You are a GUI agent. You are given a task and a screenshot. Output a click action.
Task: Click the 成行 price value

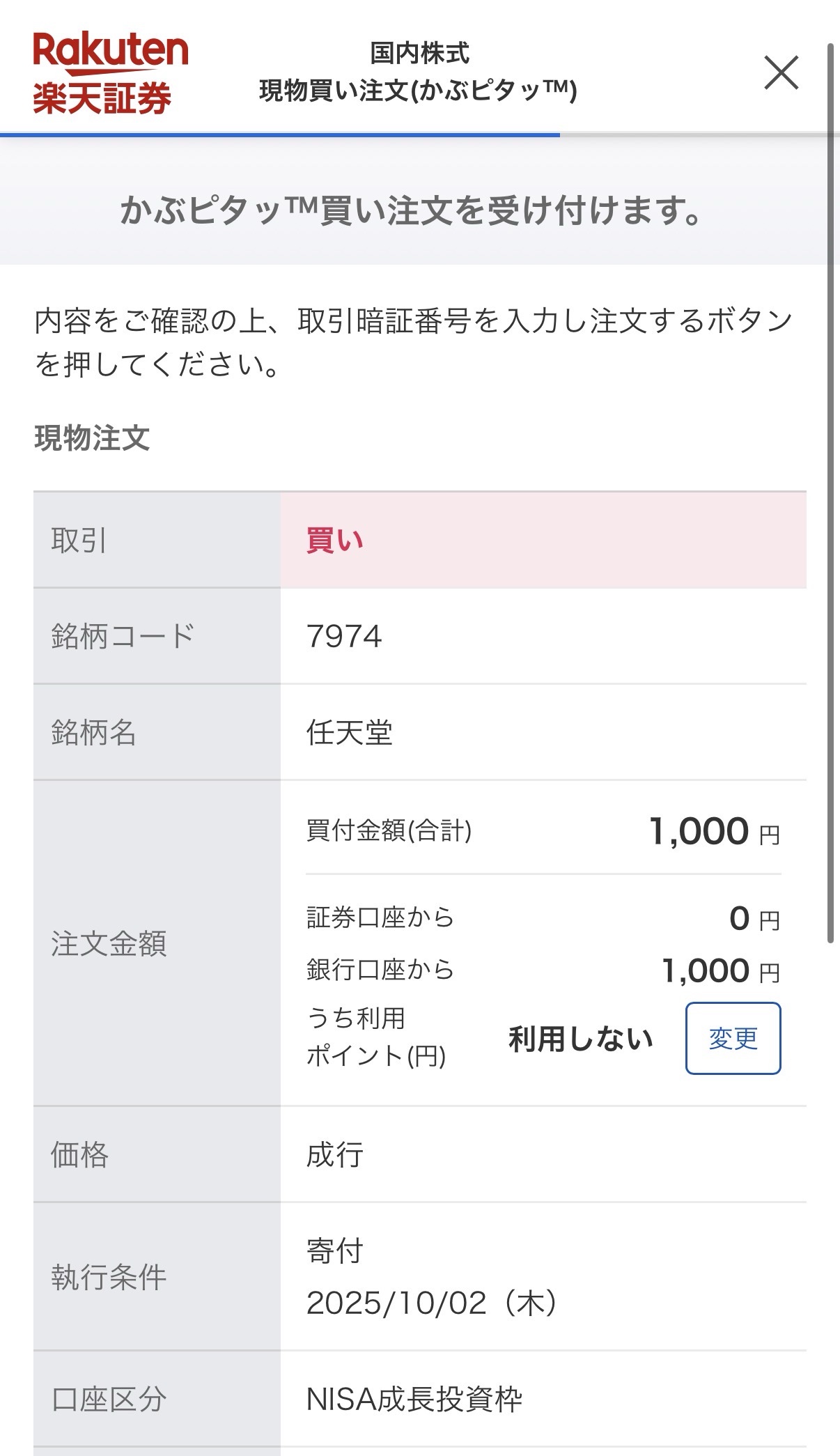click(335, 1154)
